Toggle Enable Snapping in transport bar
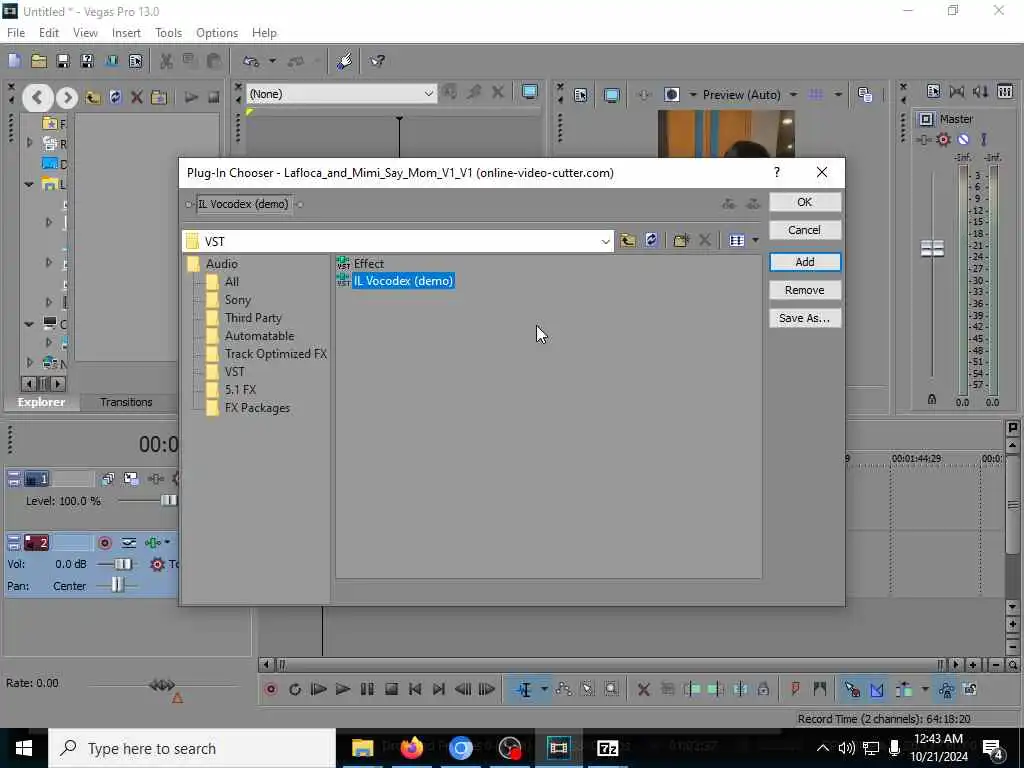 coord(852,689)
